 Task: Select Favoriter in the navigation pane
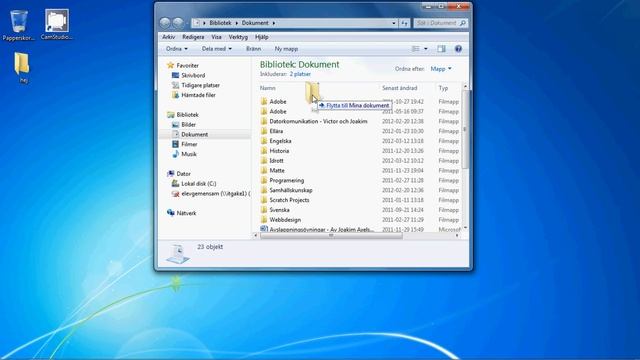click(x=187, y=66)
